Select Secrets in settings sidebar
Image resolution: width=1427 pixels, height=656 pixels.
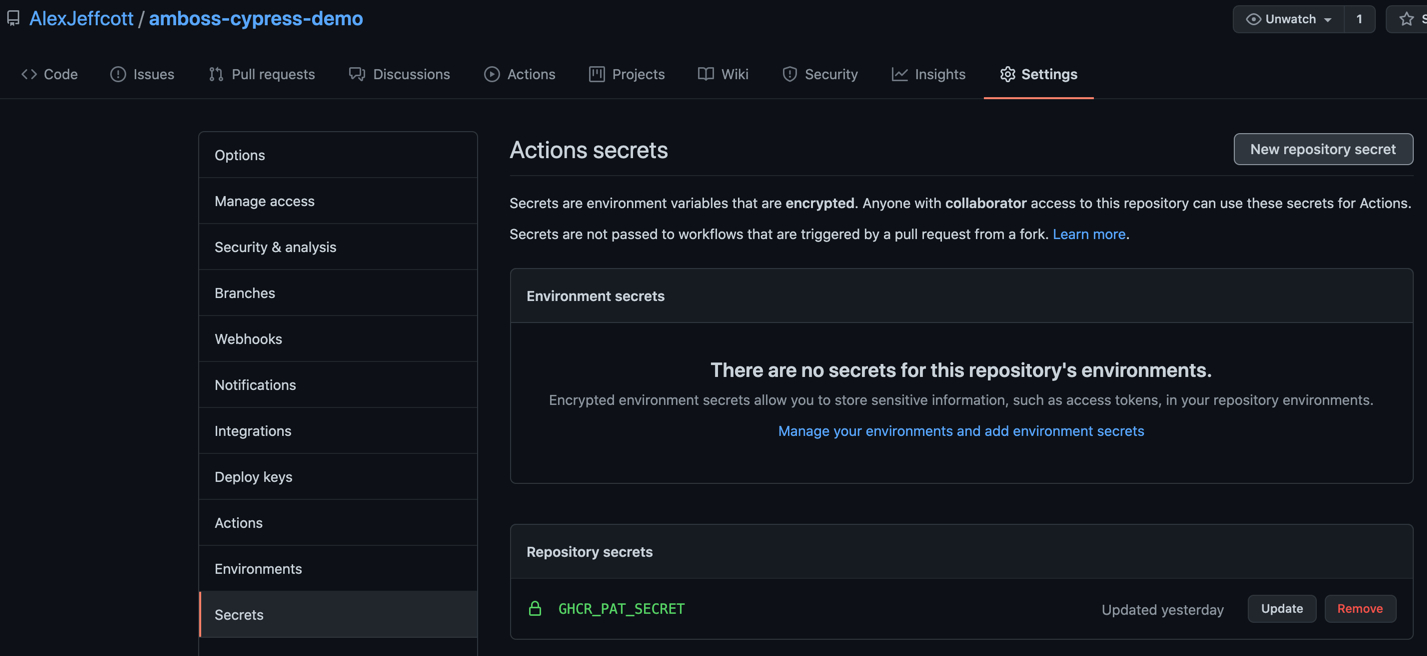coord(338,615)
